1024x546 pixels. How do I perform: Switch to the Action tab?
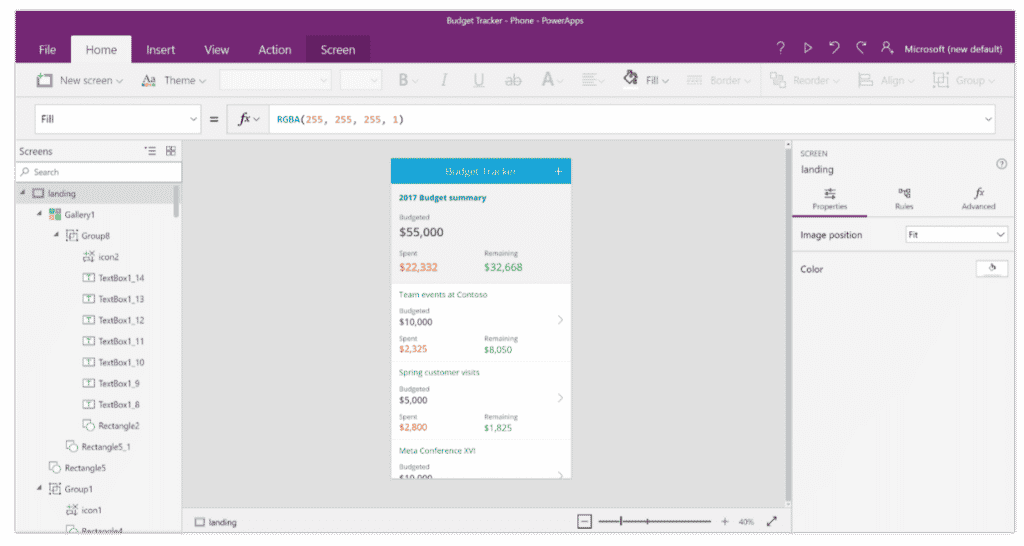pyautogui.click(x=275, y=50)
